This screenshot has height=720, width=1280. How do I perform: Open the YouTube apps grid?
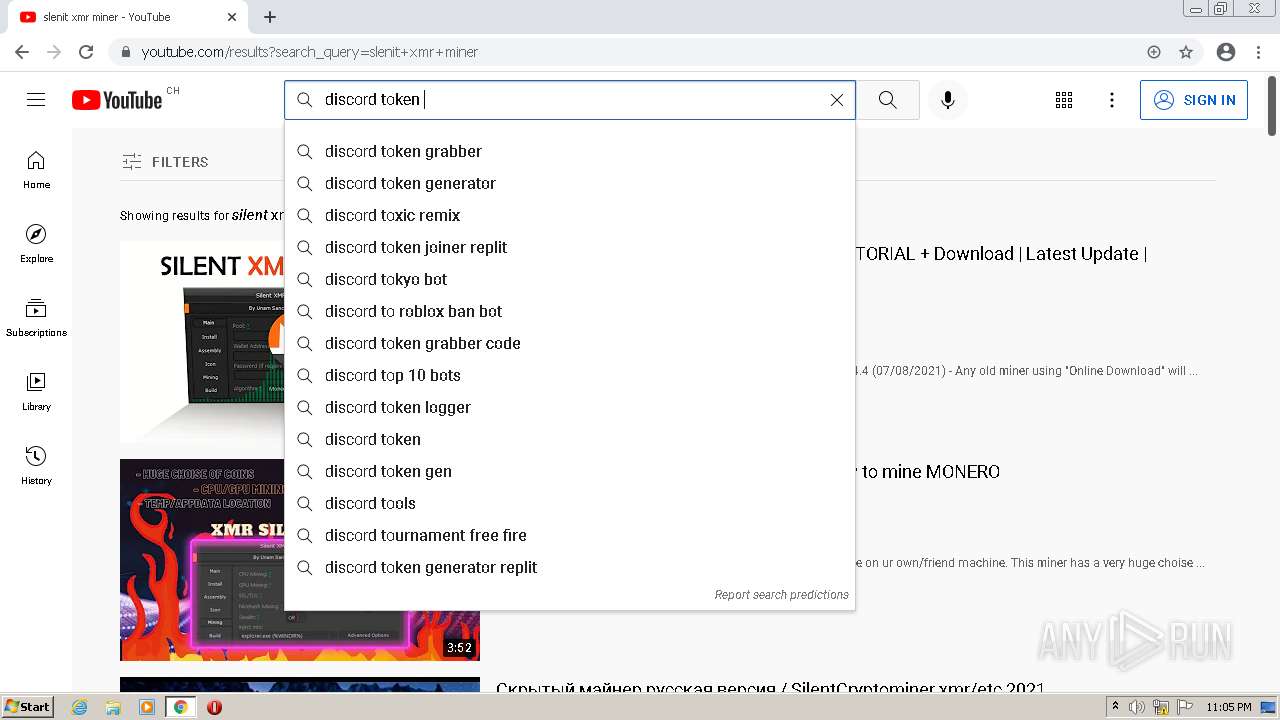coord(1064,100)
